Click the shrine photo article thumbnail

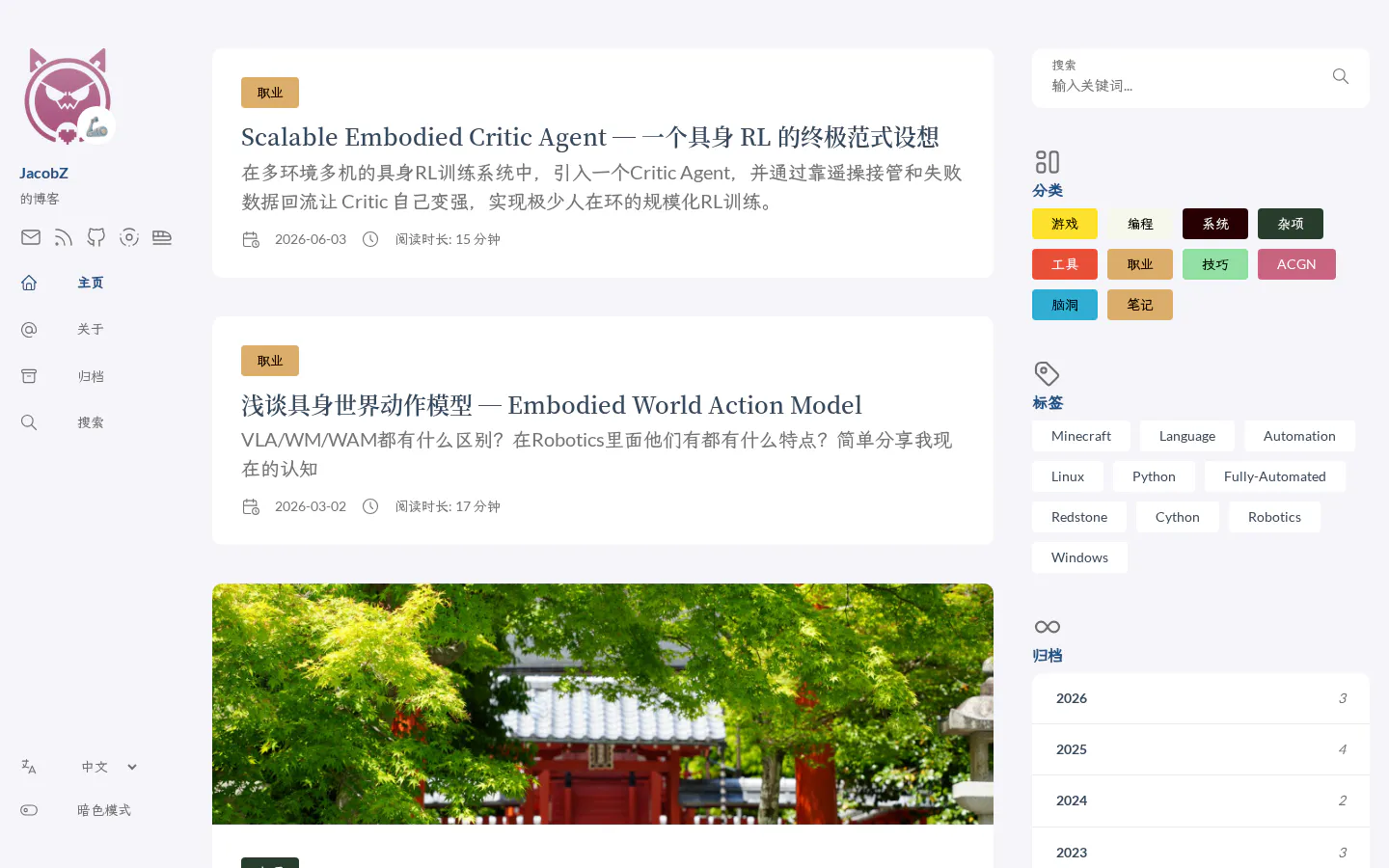[603, 704]
